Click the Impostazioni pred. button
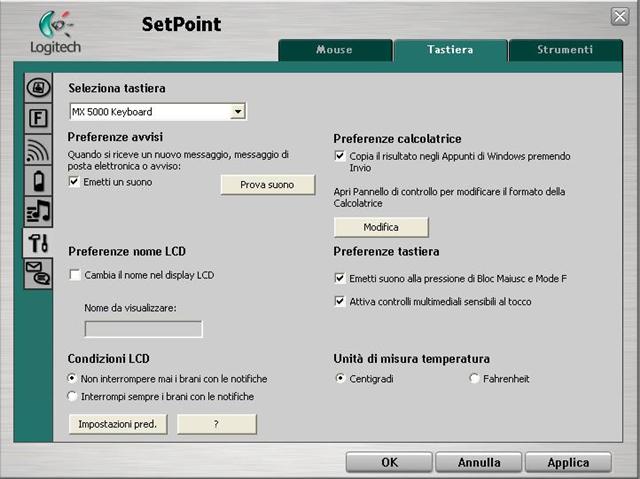The height and width of the screenshot is (479, 640). coord(118,424)
